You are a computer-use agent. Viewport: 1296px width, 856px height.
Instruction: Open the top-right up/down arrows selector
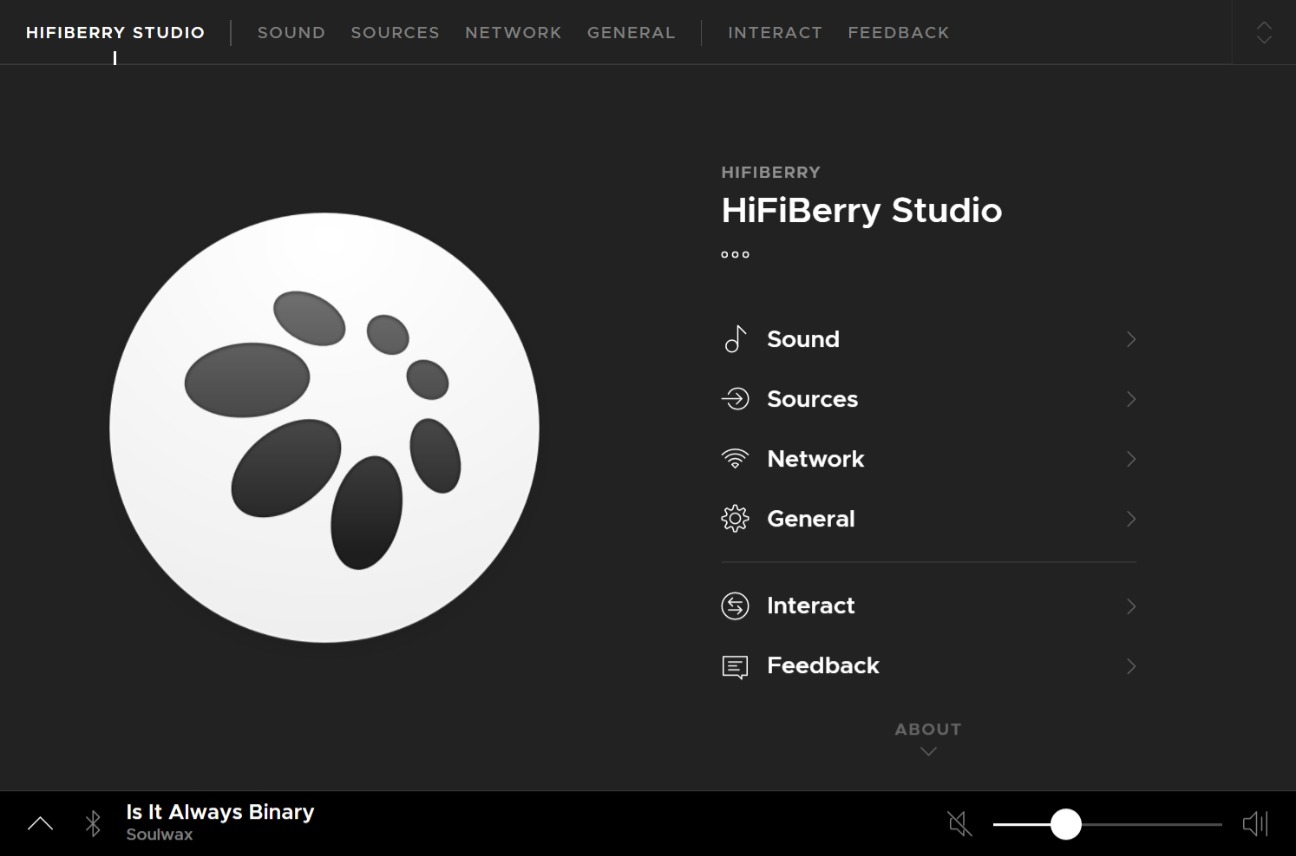point(1264,32)
